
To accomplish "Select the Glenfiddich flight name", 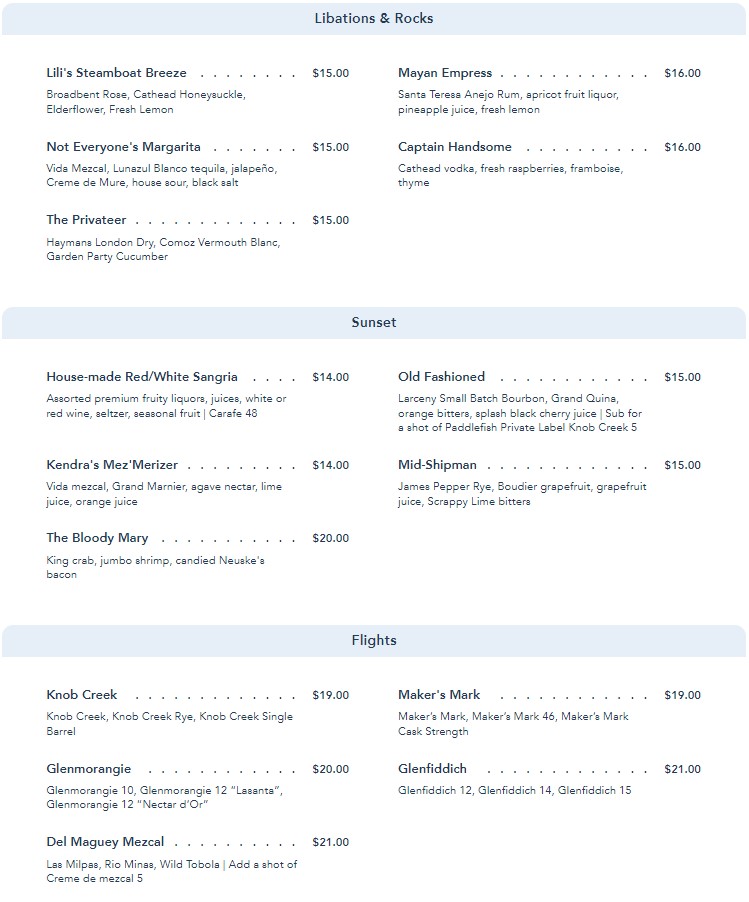I will [432, 769].
